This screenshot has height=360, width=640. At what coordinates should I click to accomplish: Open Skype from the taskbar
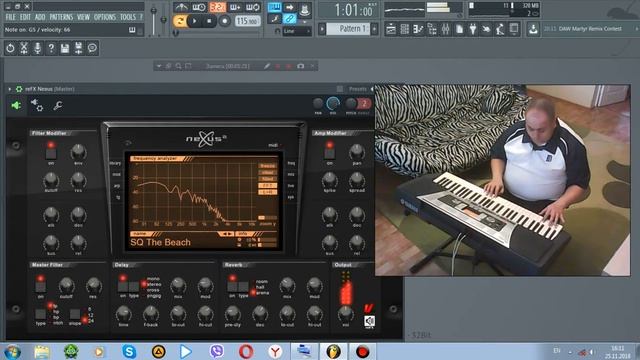(x=129, y=351)
